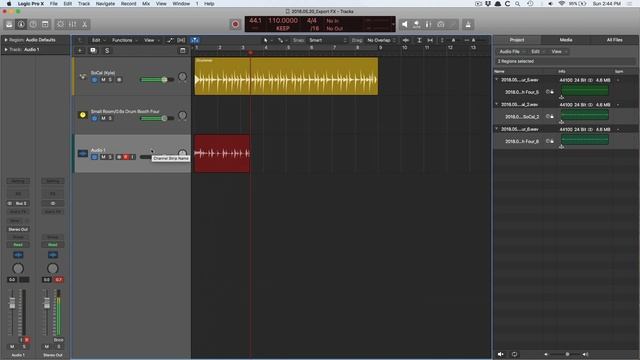Toggle global Solo S button in track header
The width and height of the screenshot is (640, 360).
(107, 51)
